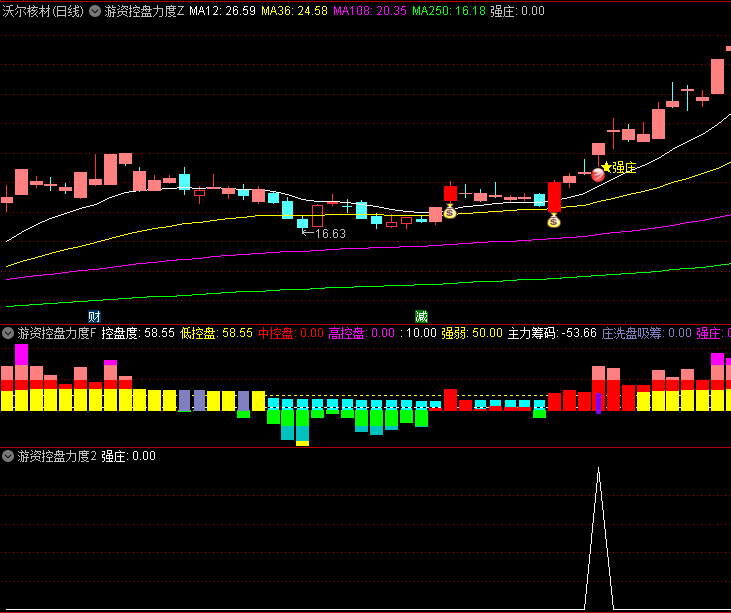Click the 沃尔核材(日线) stock title
731x613 pixels.
click(x=43, y=11)
